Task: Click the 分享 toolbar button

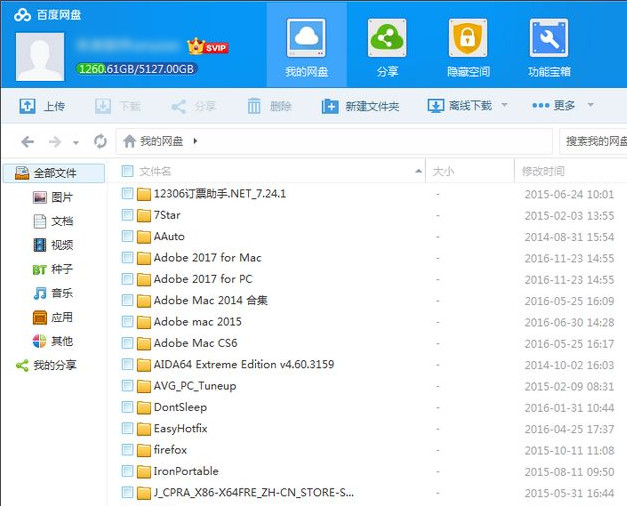Action: (194, 106)
